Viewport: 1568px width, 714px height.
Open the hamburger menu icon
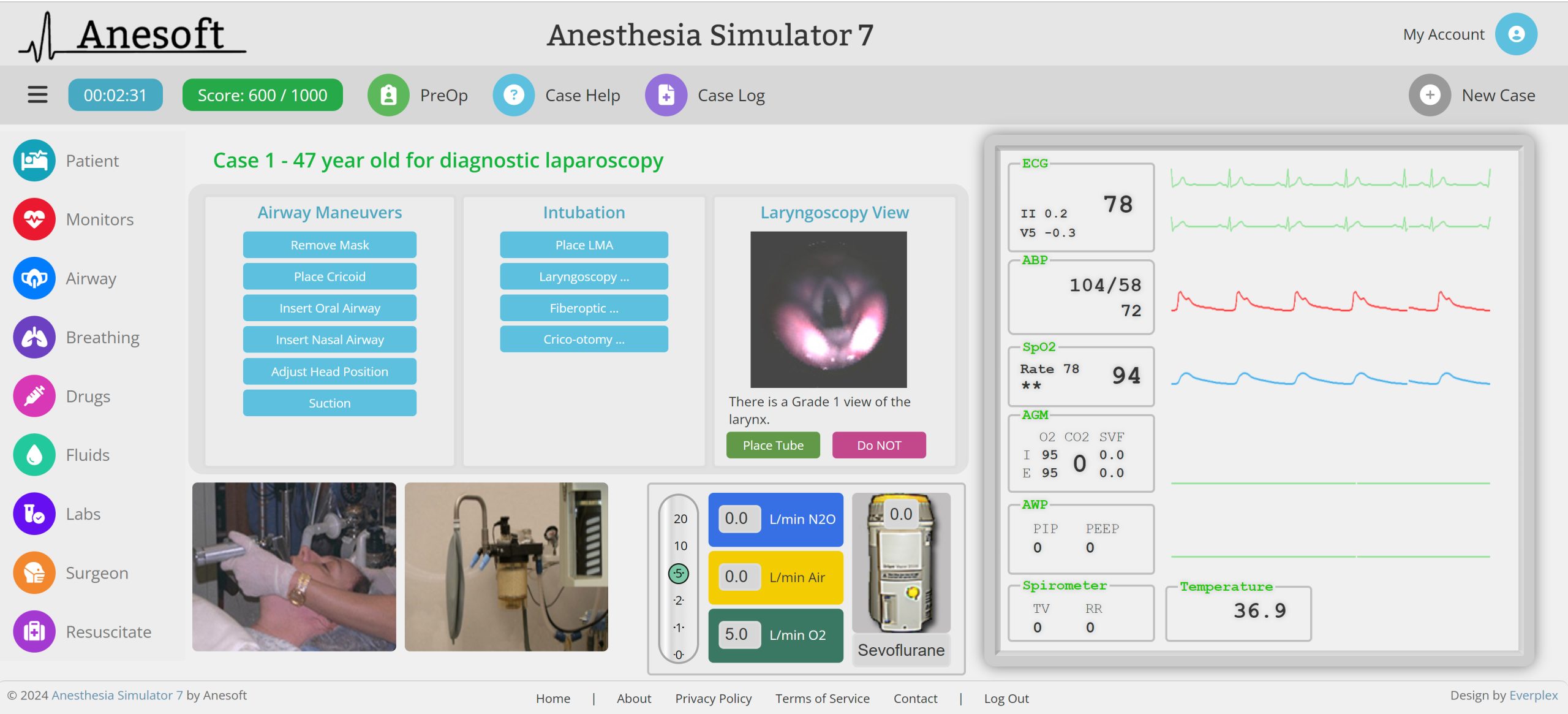[x=37, y=95]
